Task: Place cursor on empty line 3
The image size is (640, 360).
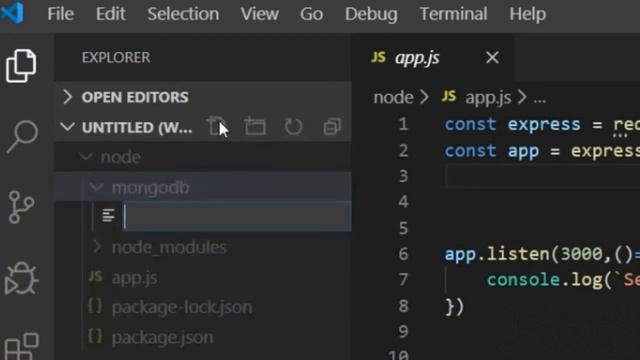Action: (543, 176)
